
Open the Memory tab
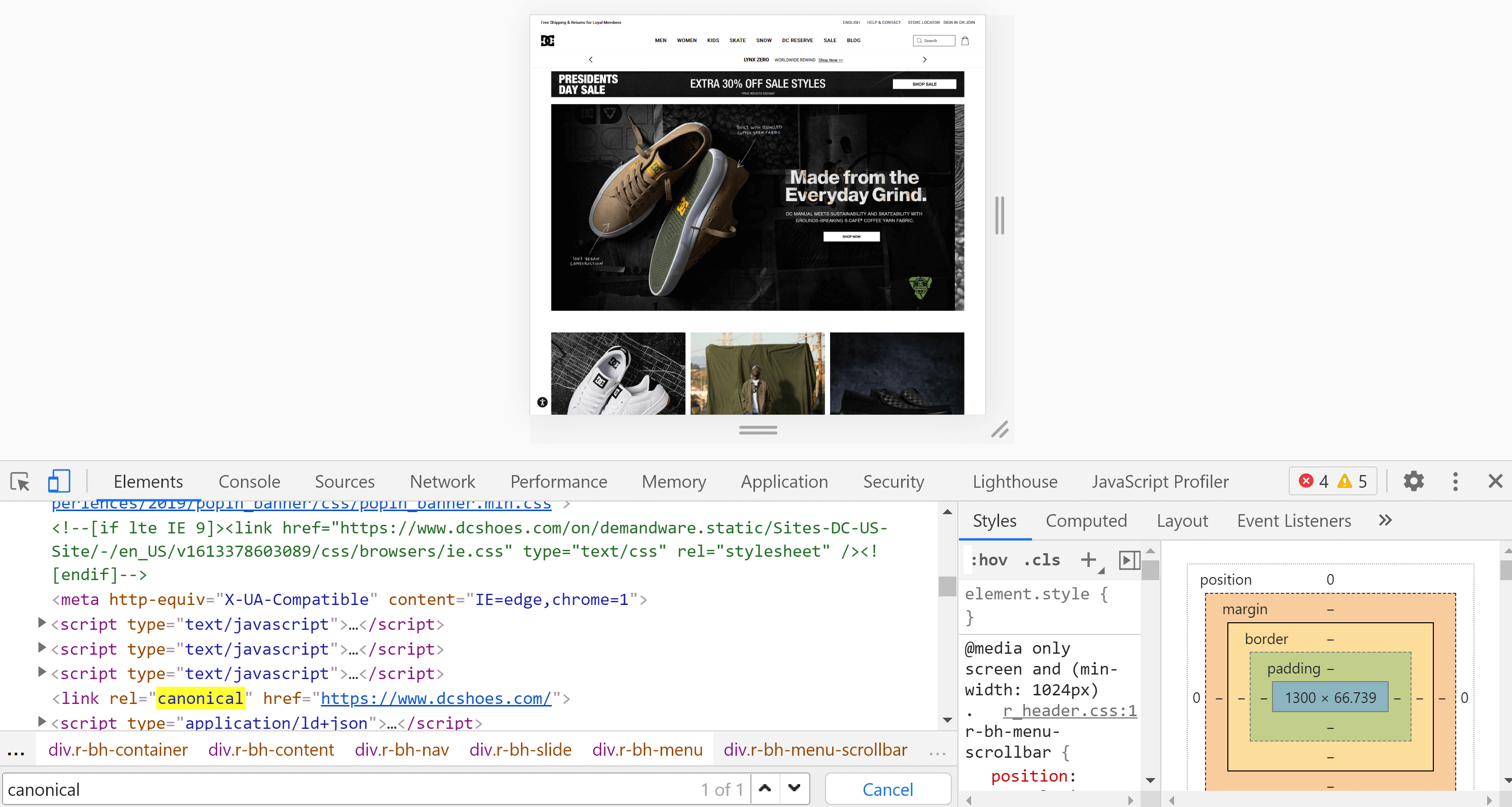tap(674, 482)
